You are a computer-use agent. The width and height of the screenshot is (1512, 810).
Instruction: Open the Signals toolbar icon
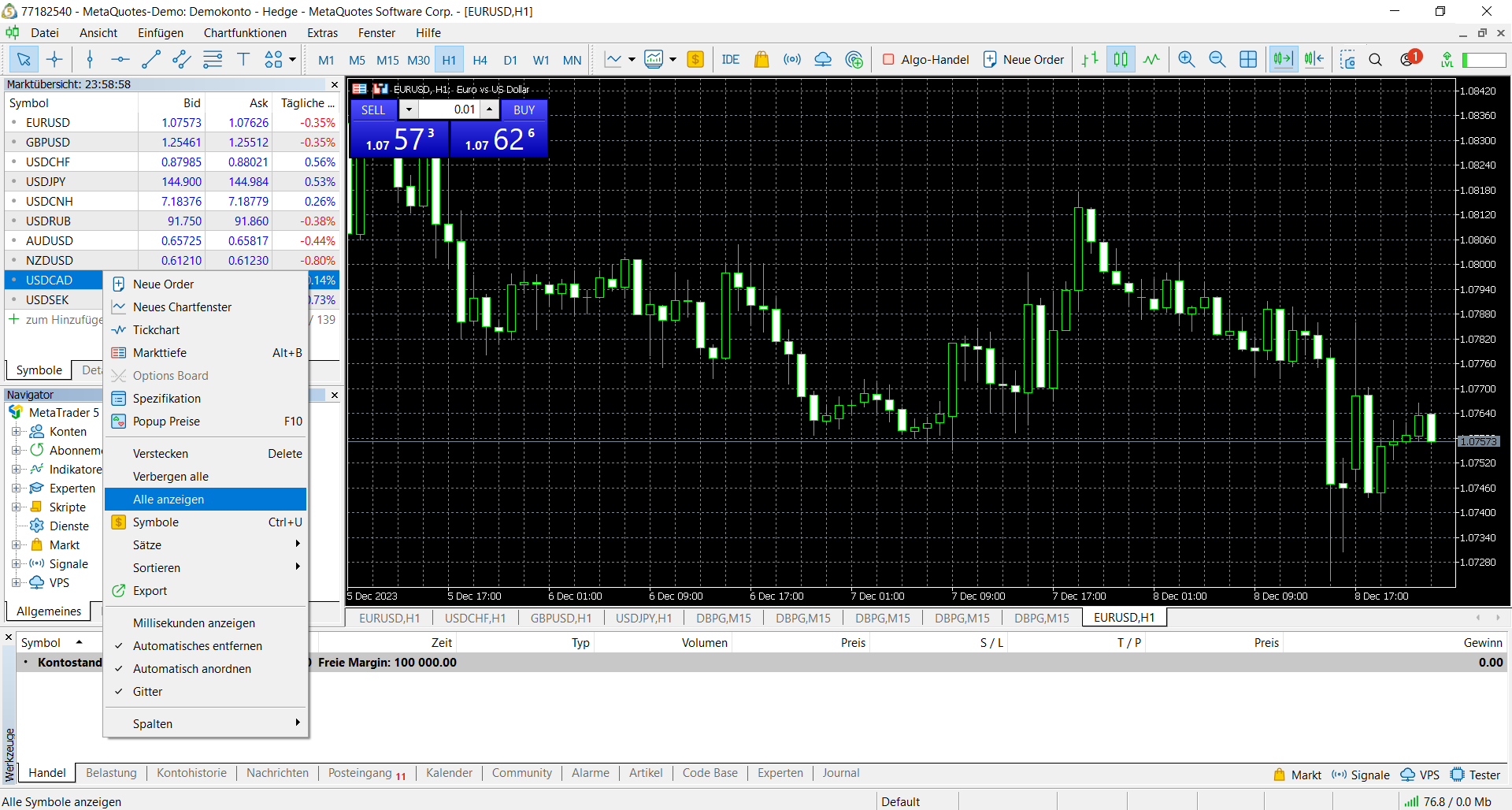tap(792, 59)
